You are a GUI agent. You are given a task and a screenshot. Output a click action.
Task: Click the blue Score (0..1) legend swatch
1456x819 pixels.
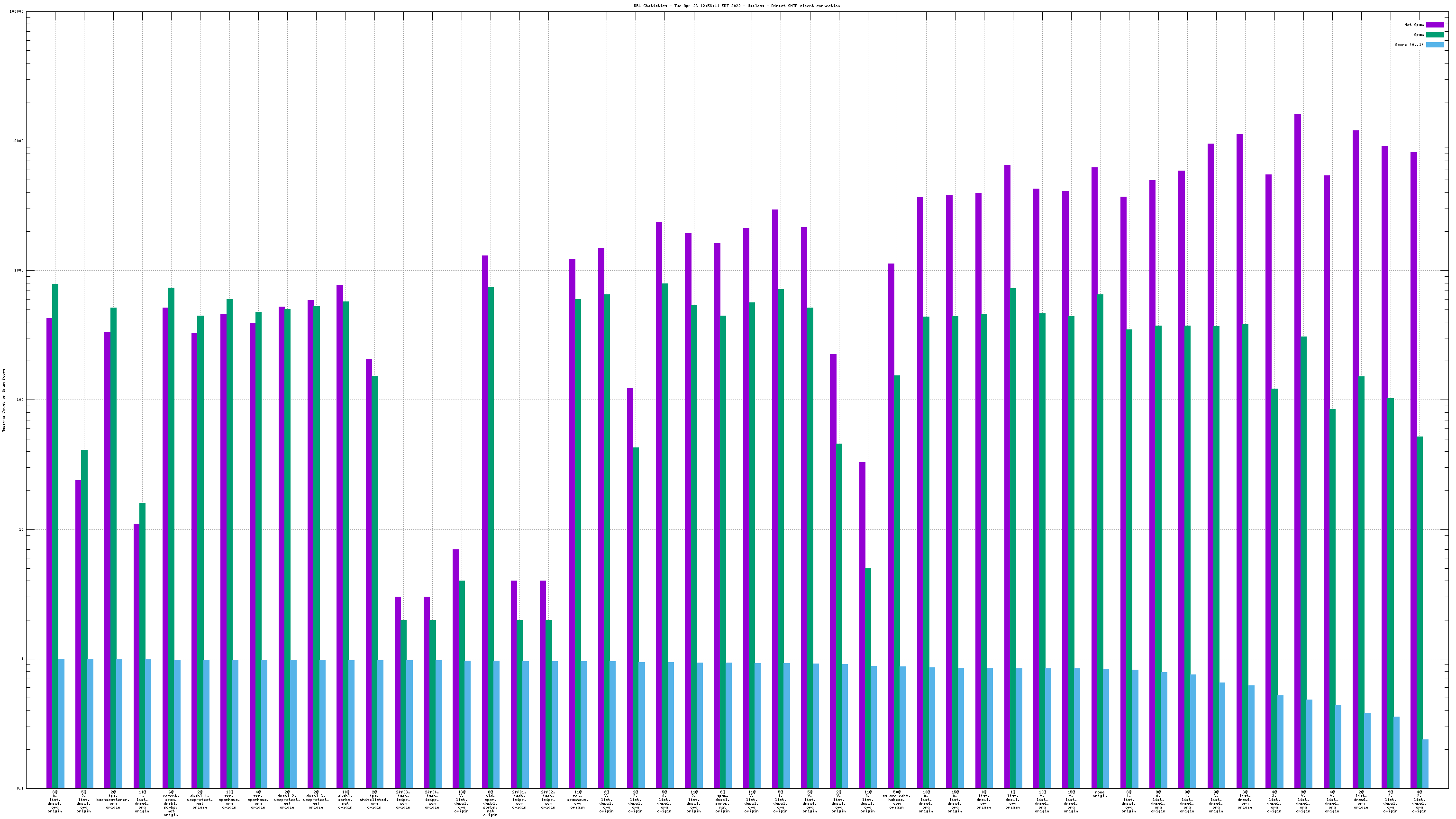click(x=1435, y=45)
